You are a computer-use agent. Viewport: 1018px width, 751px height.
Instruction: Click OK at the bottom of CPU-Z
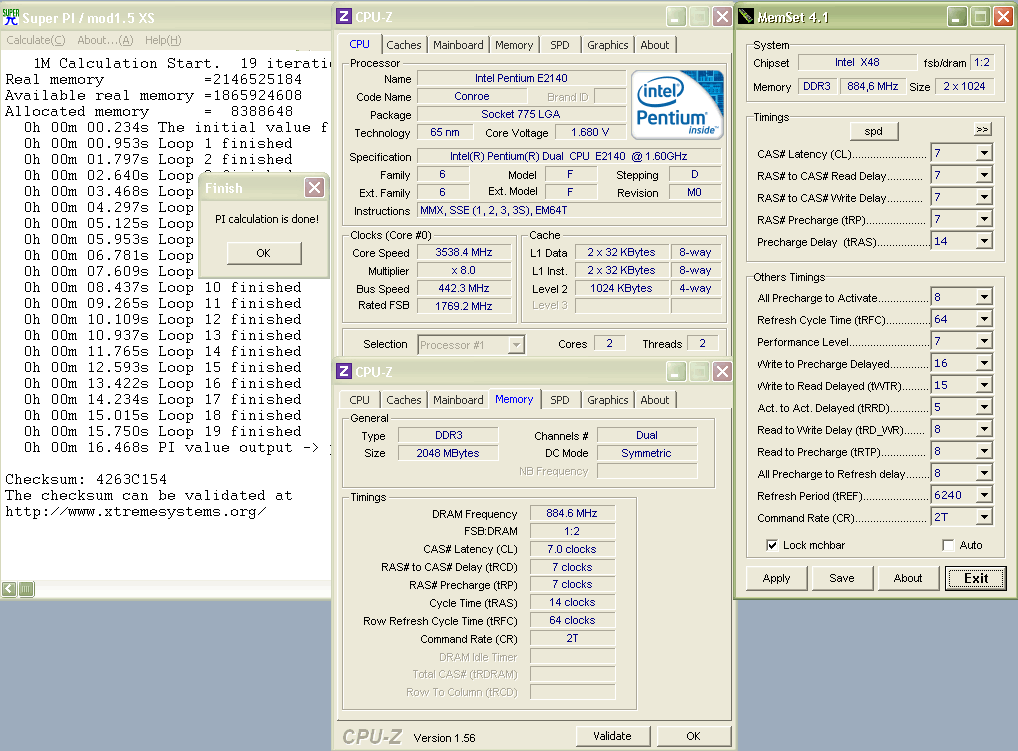coord(693,735)
